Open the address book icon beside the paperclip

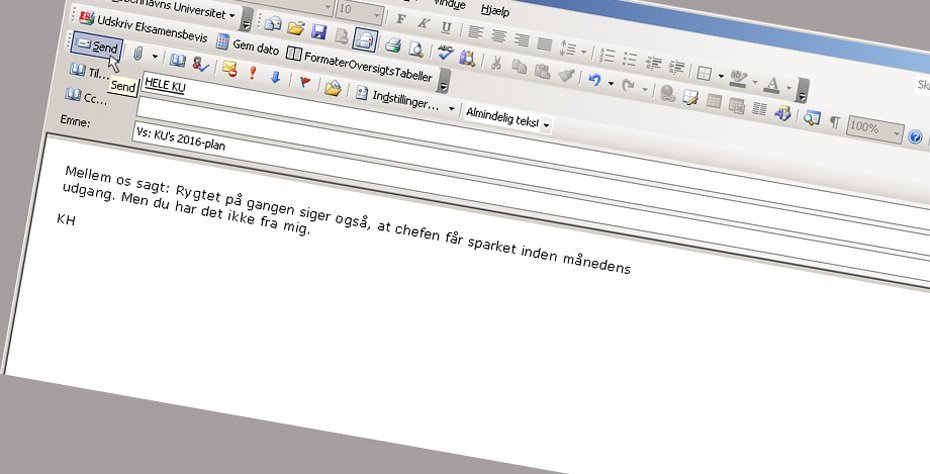(x=177, y=61)
